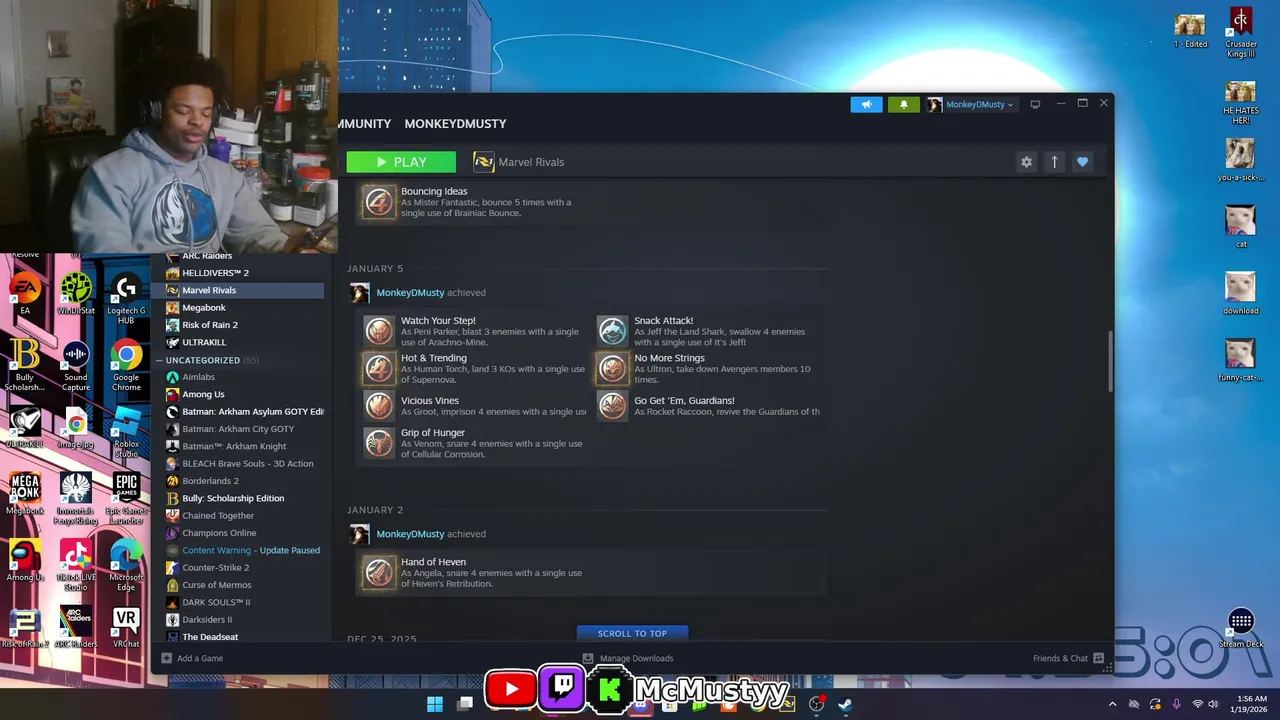Click the SCROLL TO TOP button
This screenshot has width=1280, height=720.
(632, 633)
